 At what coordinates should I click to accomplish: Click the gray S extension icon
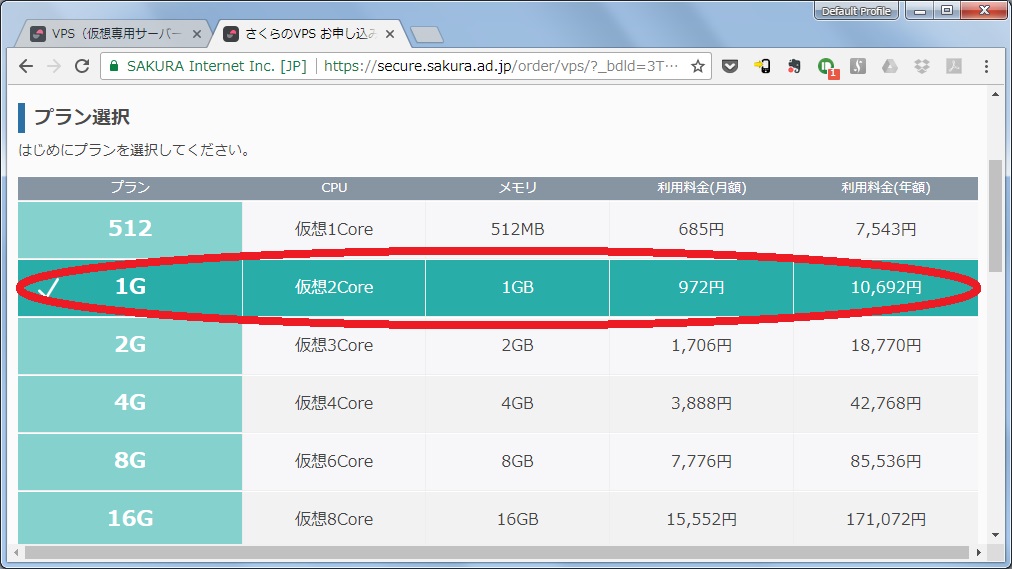click(x=858, y=66)
